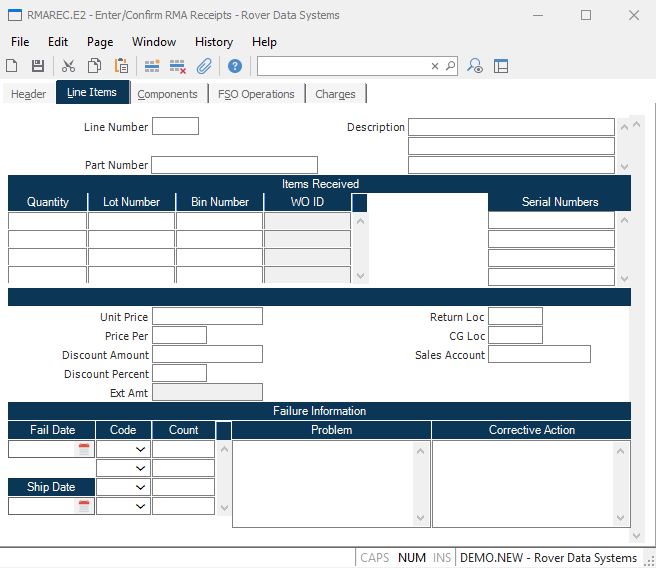Click the Part Number input field
Viewport: 656px width, 569px height.
[x=234, y=165]
